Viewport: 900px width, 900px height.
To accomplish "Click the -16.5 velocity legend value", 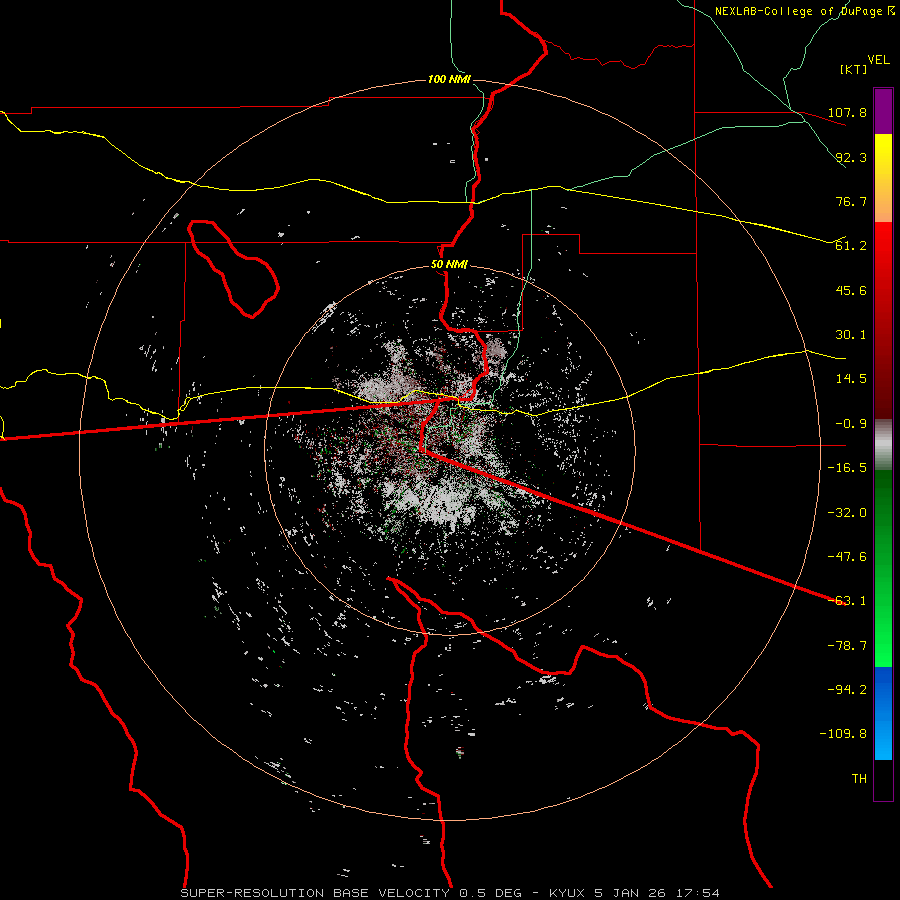I will pos(847,468).
